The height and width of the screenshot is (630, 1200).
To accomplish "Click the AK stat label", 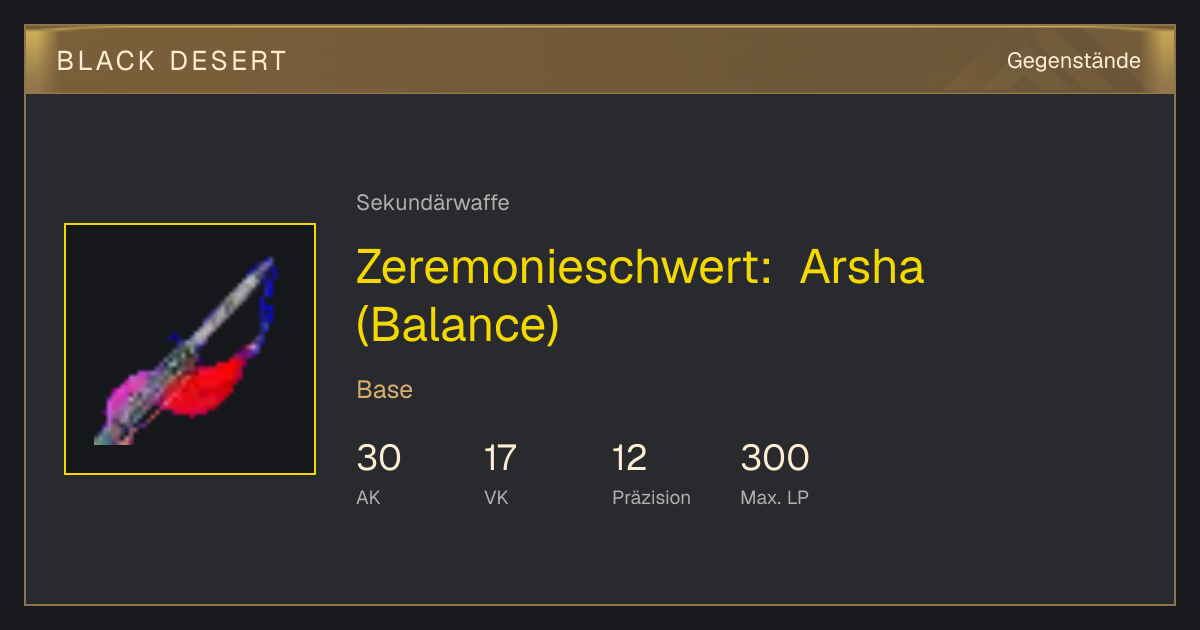I will 368,497.
